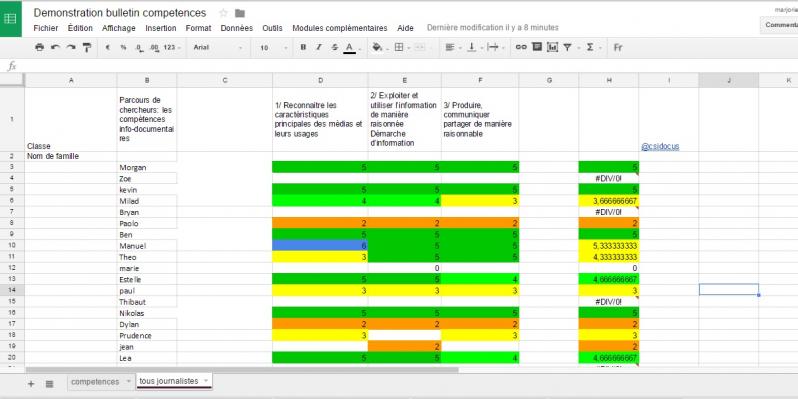Select column D header

click(320, 80)
